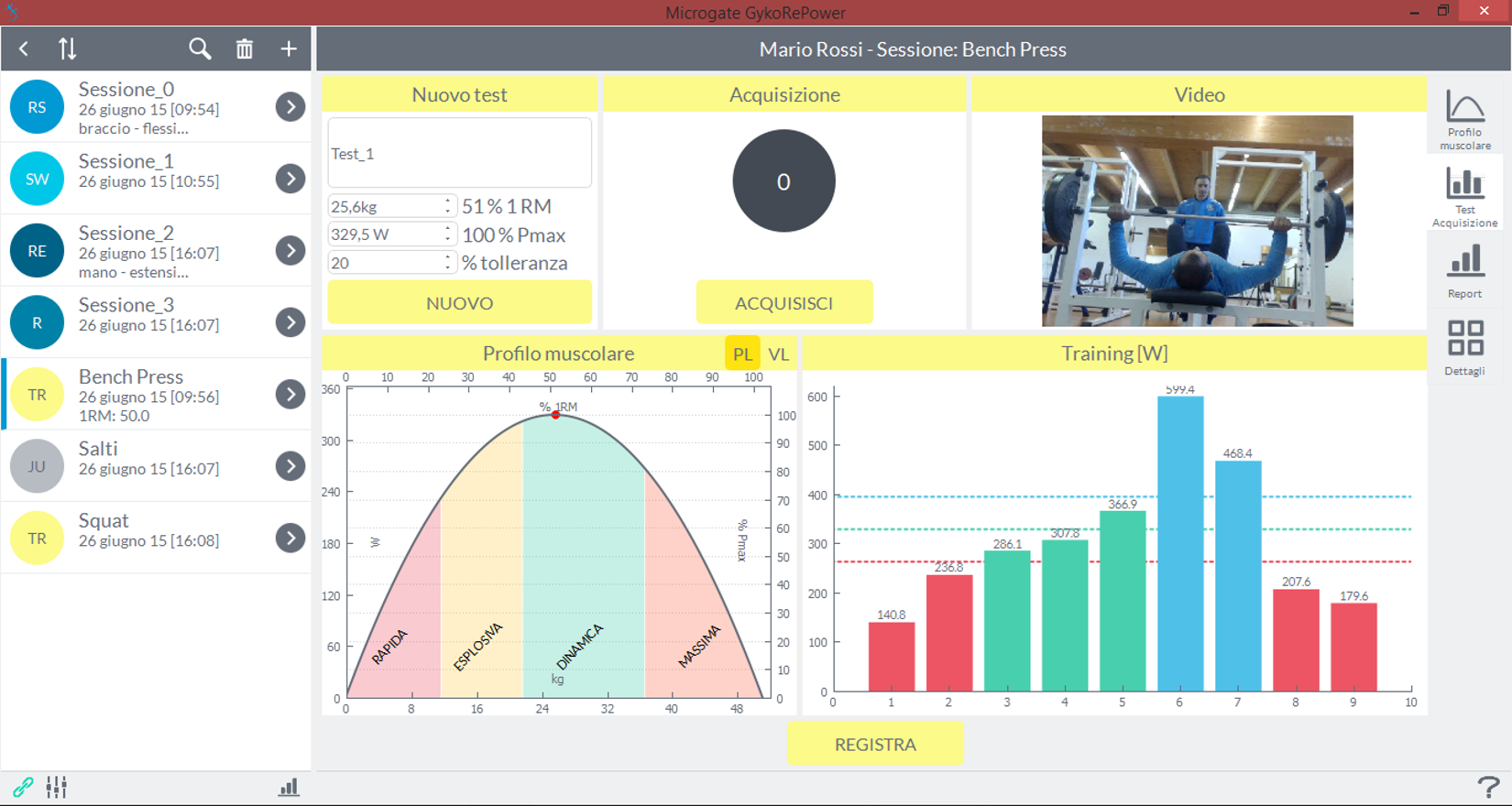Click the red marker on power curve
Viewport: 1512px width, 806px height.
pos(555,415)
